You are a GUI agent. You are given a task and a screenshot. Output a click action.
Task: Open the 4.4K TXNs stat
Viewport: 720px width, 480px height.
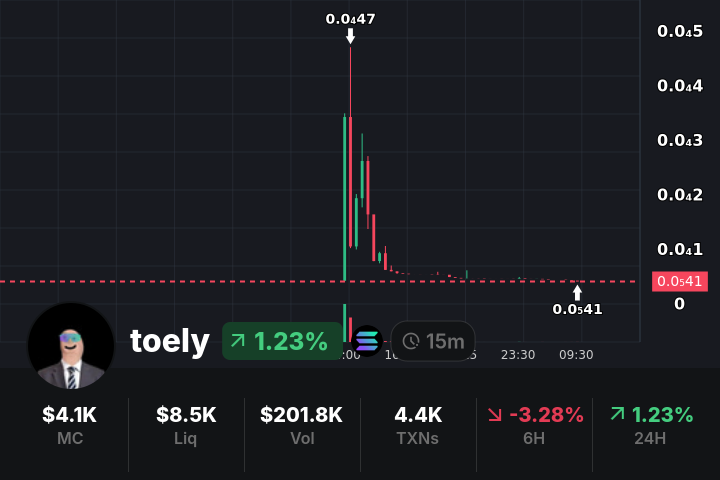pyautogui.click(x=417, y=425)
